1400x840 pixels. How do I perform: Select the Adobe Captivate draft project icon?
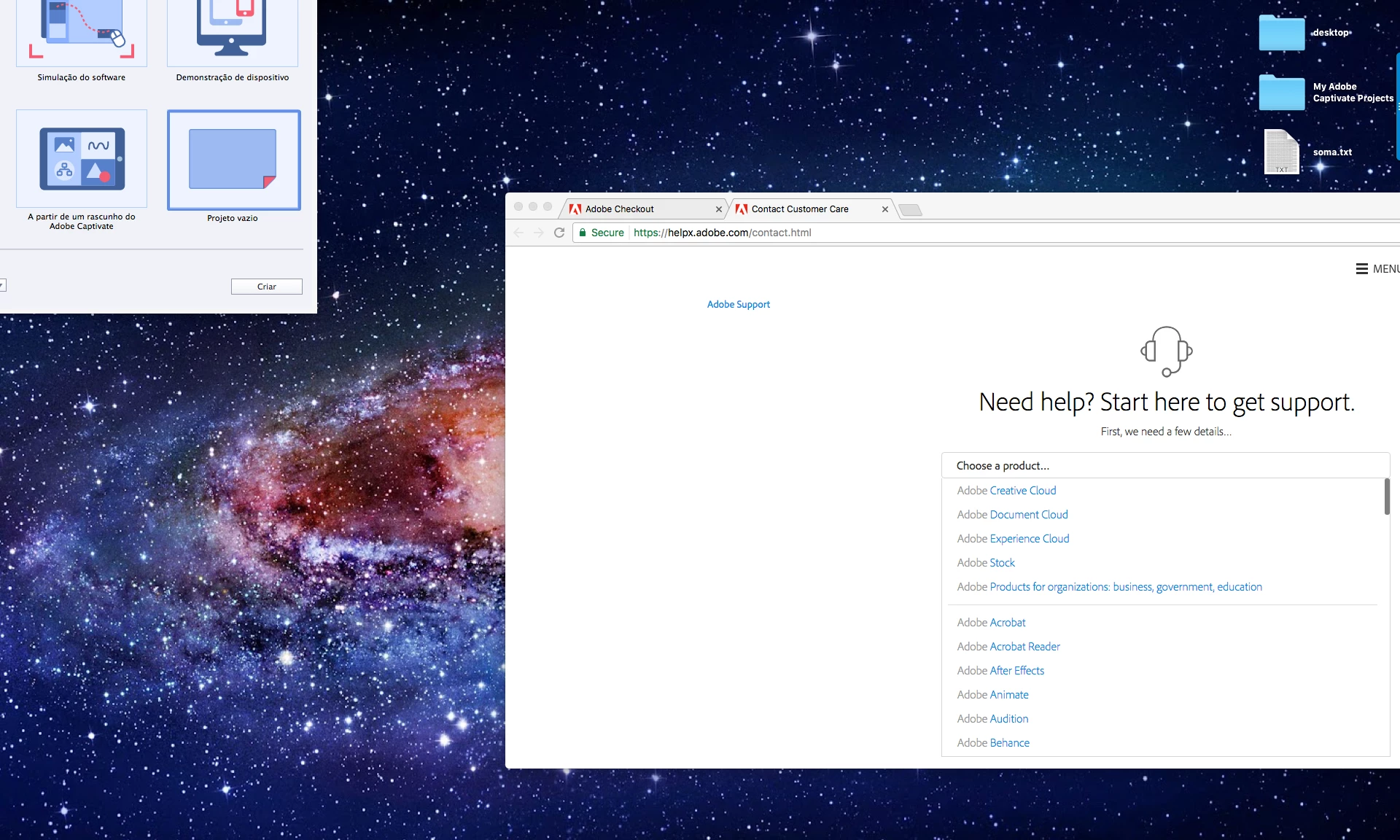(x=82, y=158)
